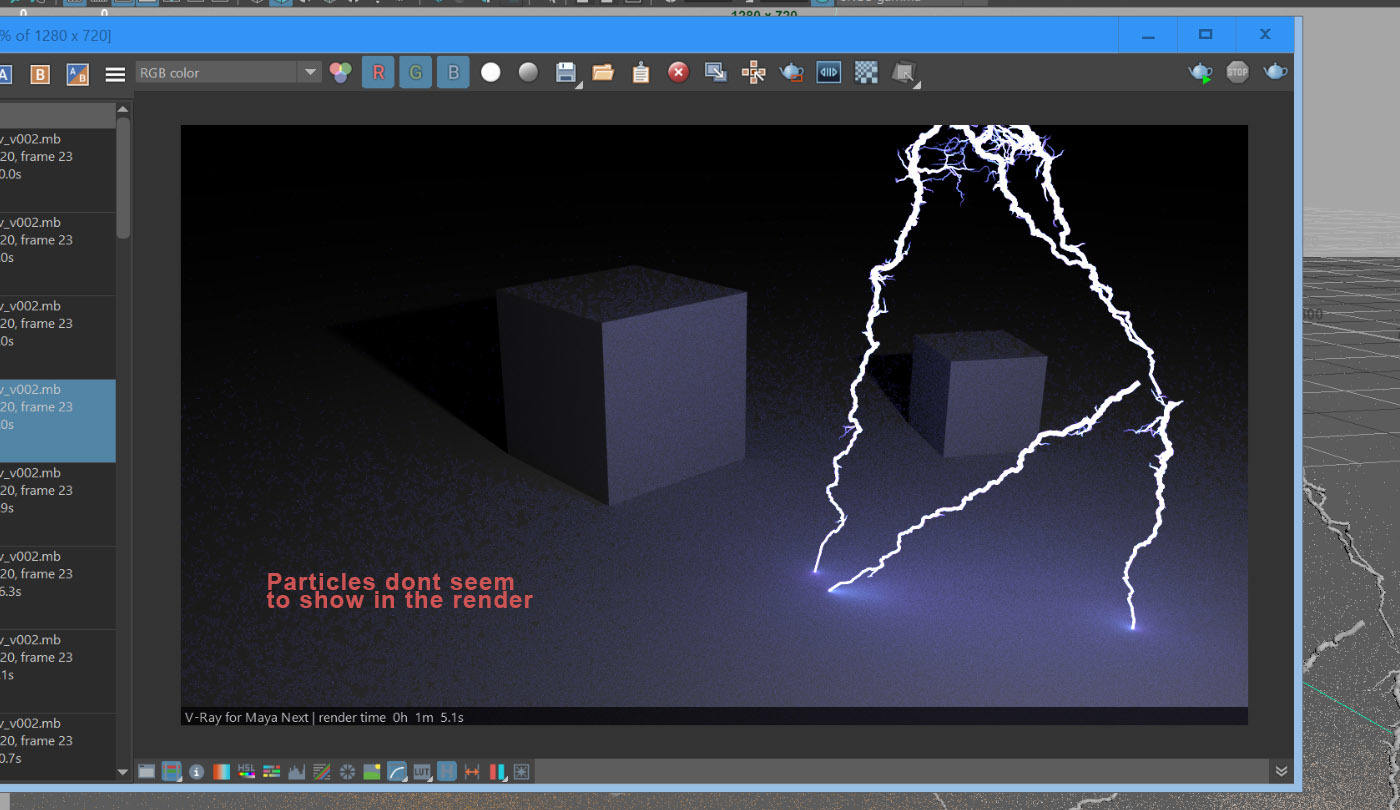Click the history list scroll down arrow

point(124,772)
